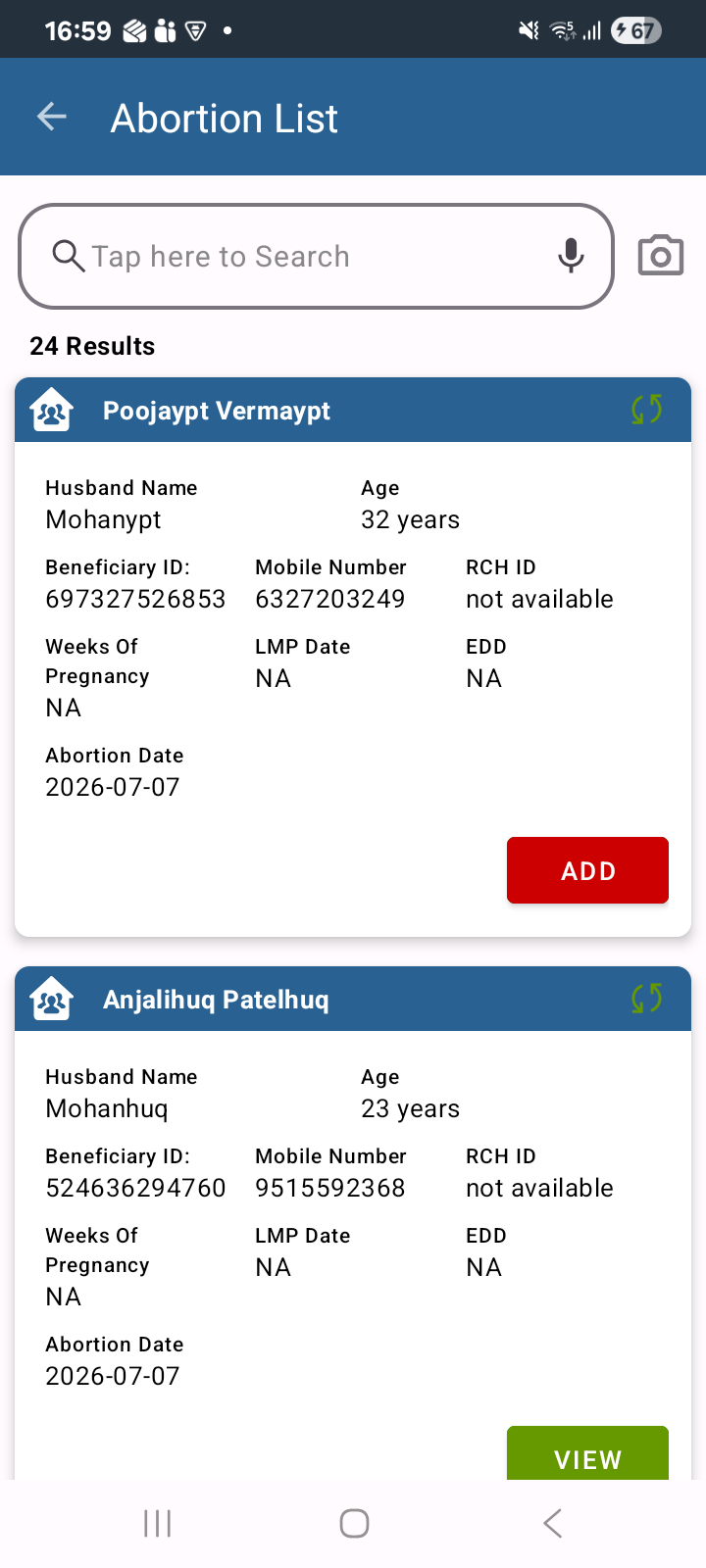Click the green VIEW button
The height and width of the screenshot is (1568, 706).
pyautogui.click(x=587, y=1453)
